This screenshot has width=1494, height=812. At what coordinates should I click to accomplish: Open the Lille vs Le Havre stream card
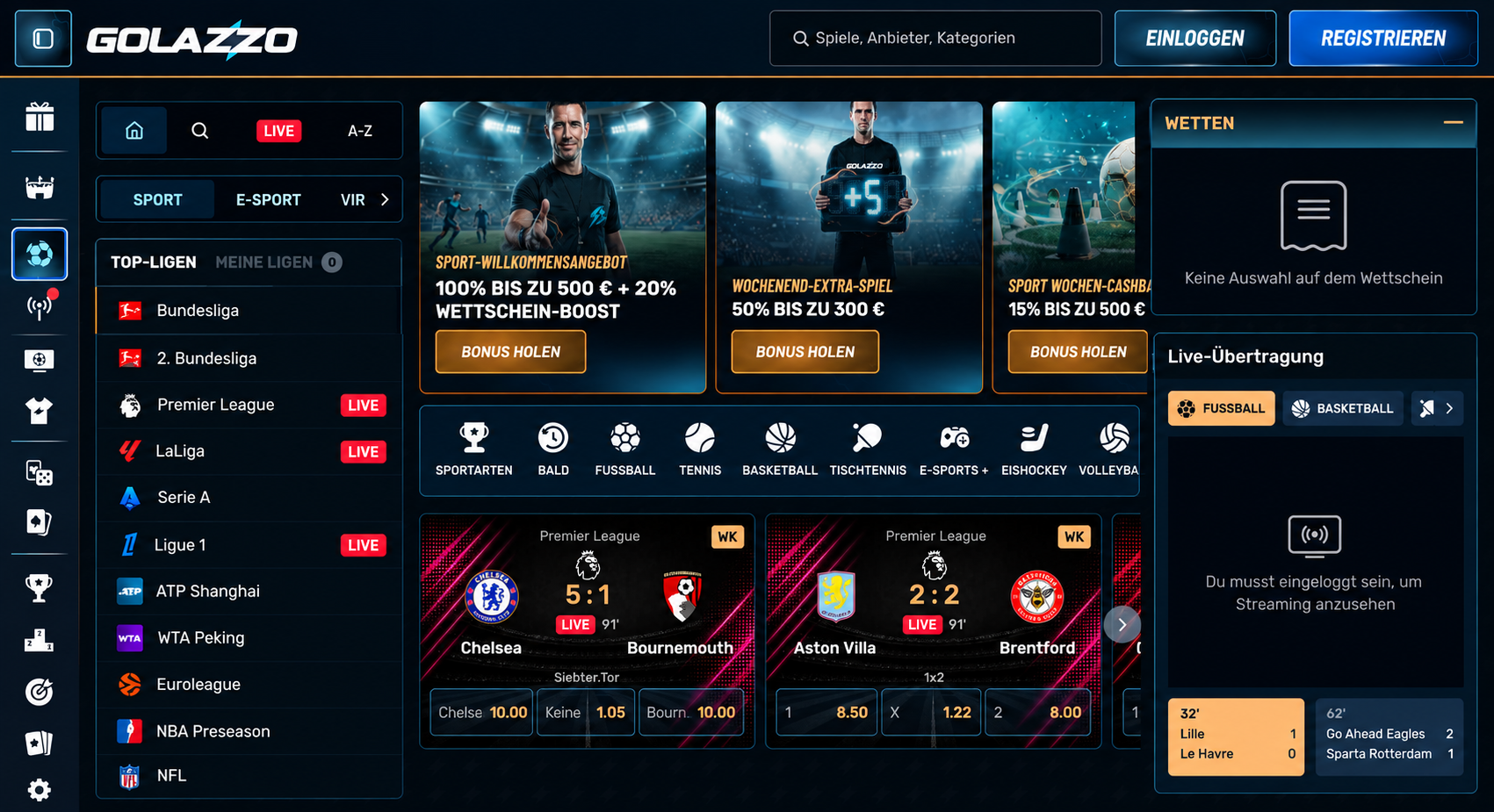point(1236,737)
